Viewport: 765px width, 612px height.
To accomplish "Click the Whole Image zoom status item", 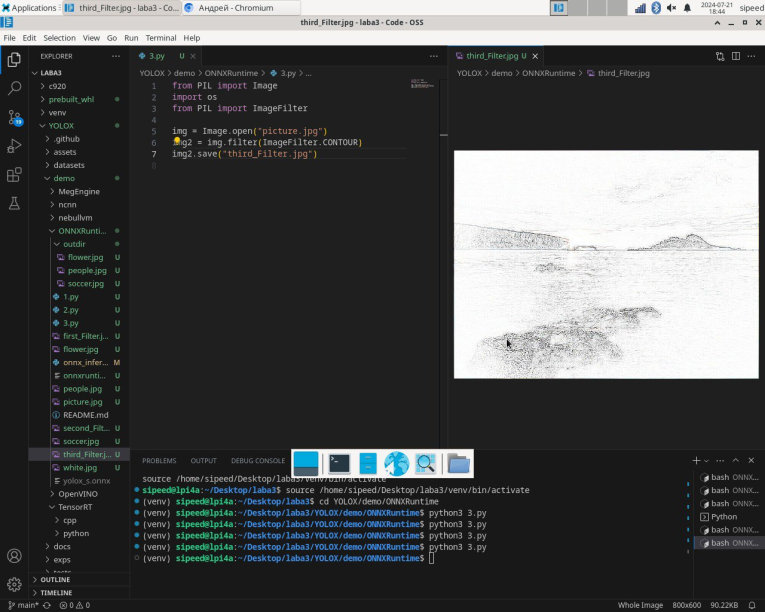I will [x=640, y=605].
